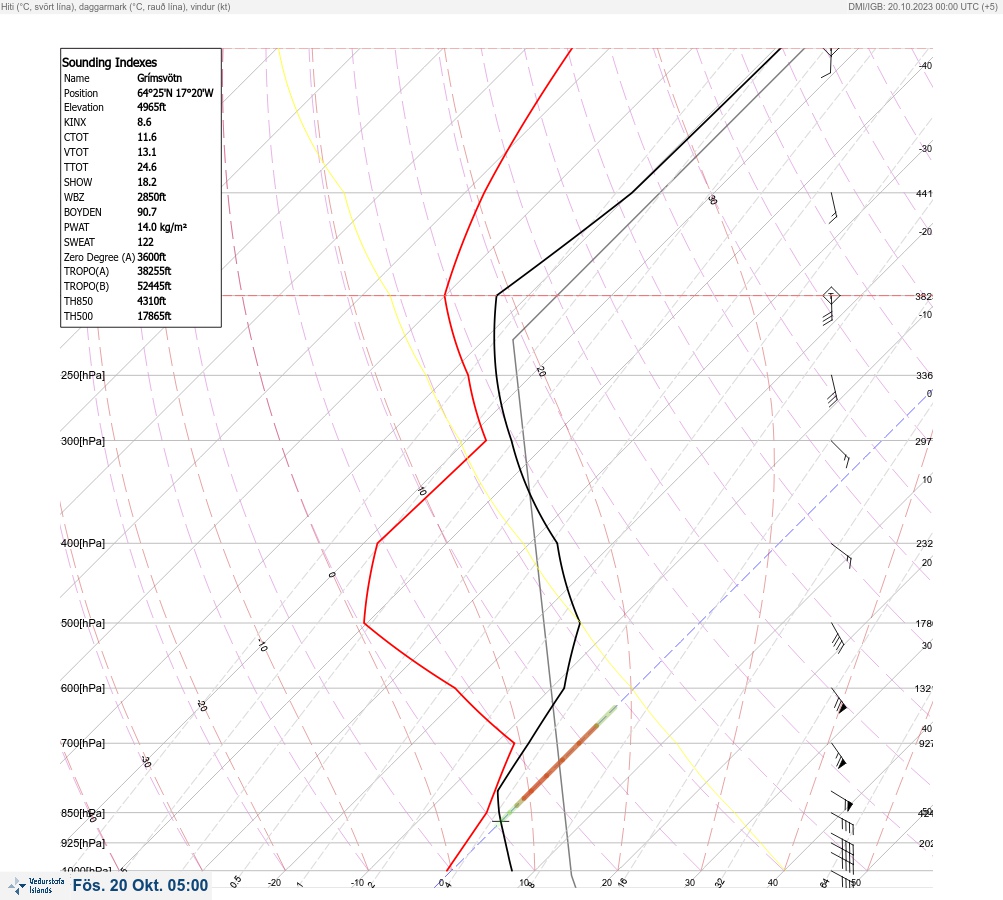Click the 'BOYDEN' index label

click(x=83, y=212)
